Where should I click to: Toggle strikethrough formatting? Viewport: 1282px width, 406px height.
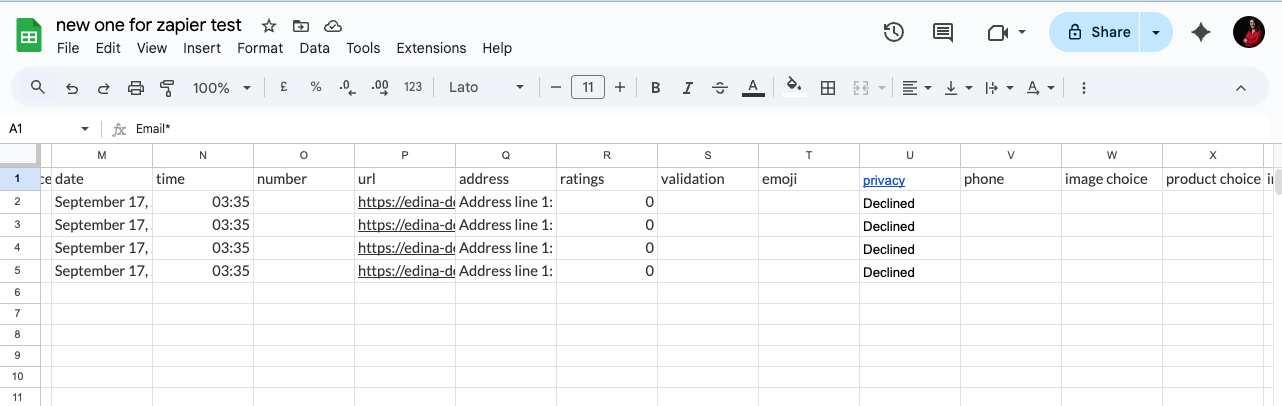coord(719,88)
